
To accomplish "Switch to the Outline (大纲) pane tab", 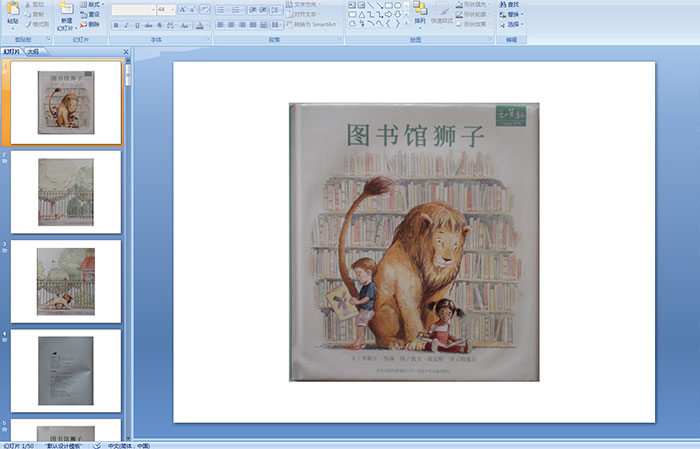I will pos(33,52).
